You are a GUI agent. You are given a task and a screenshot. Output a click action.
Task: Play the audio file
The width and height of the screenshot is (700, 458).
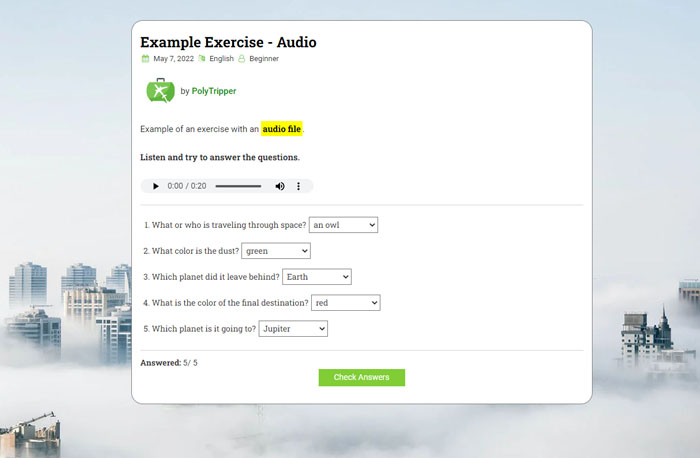point(155,186)
